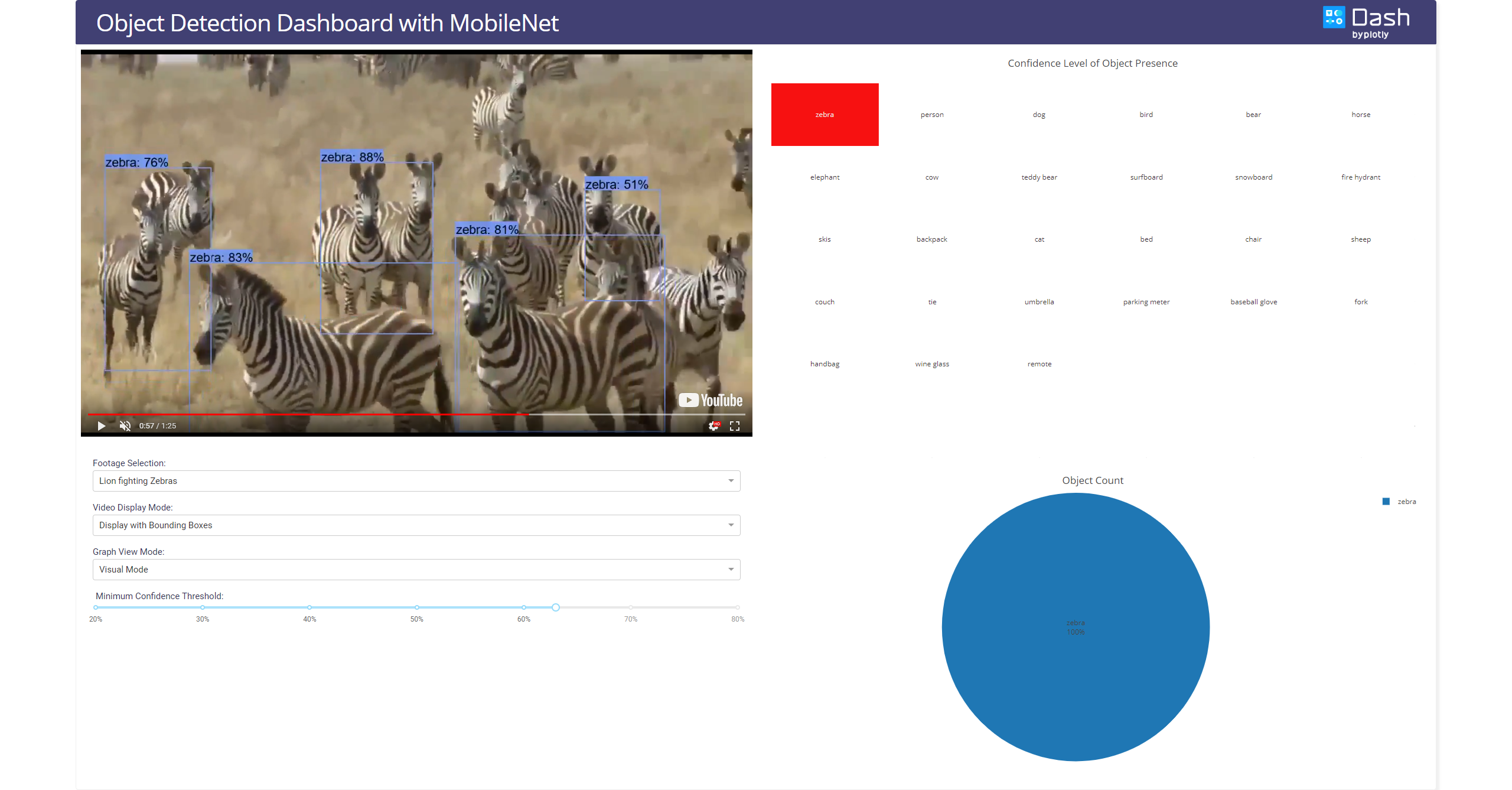
Task: Open the video settings gear icon
Action: (x=714, y=425)
